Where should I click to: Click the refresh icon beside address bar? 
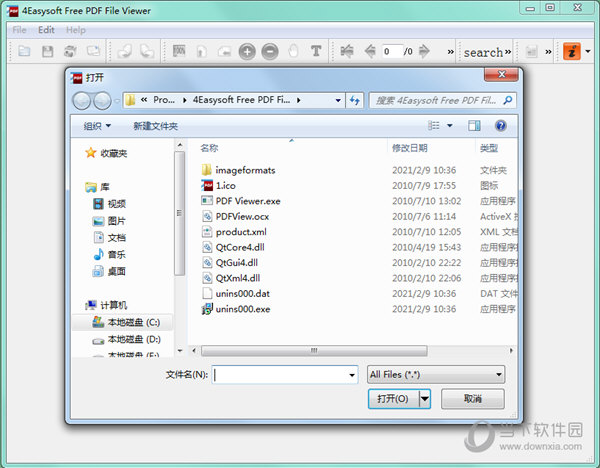[355, 100]
